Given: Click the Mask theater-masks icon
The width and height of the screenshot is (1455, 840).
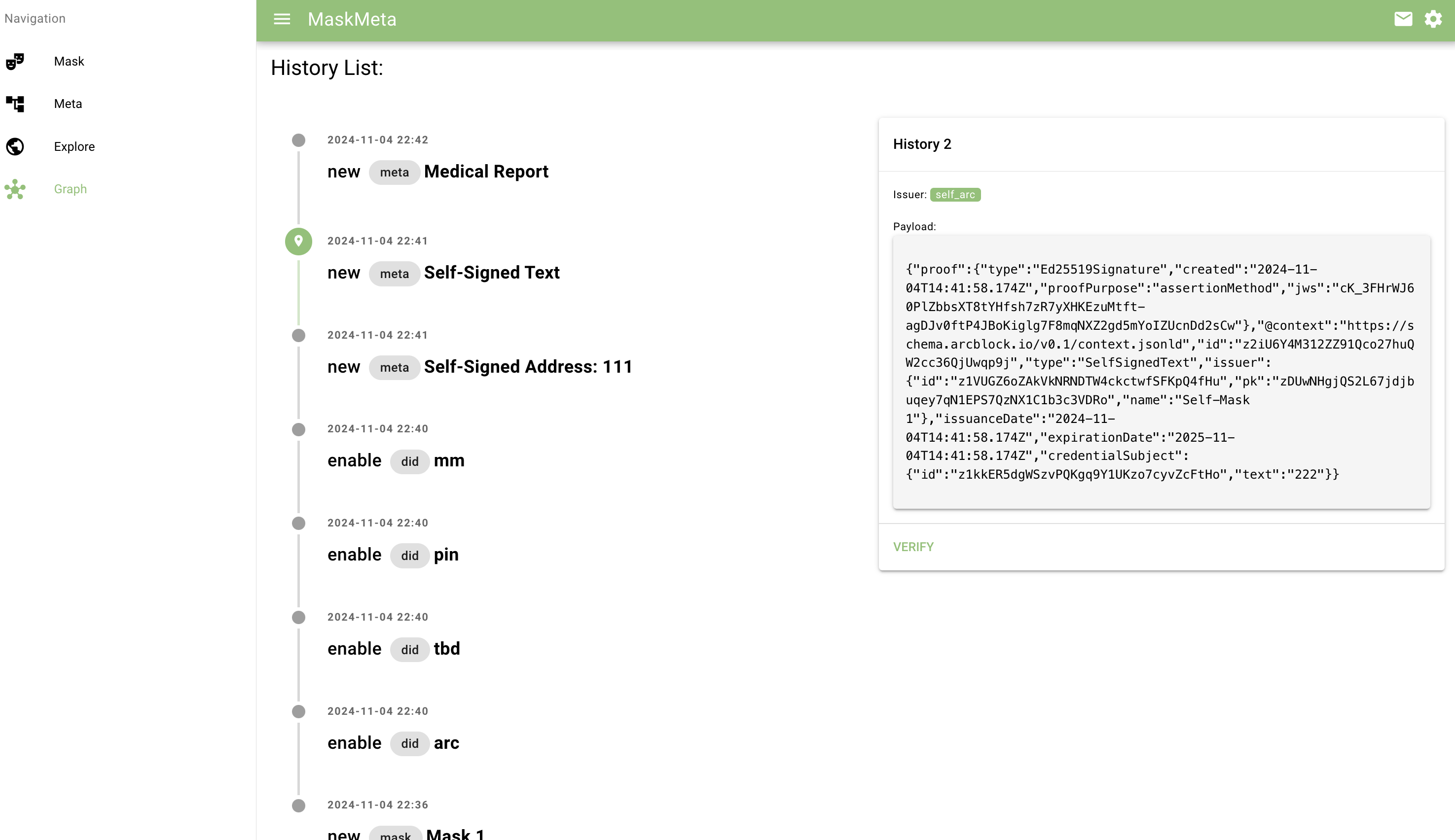Looking at the screenshot, I should coord(15,61).
